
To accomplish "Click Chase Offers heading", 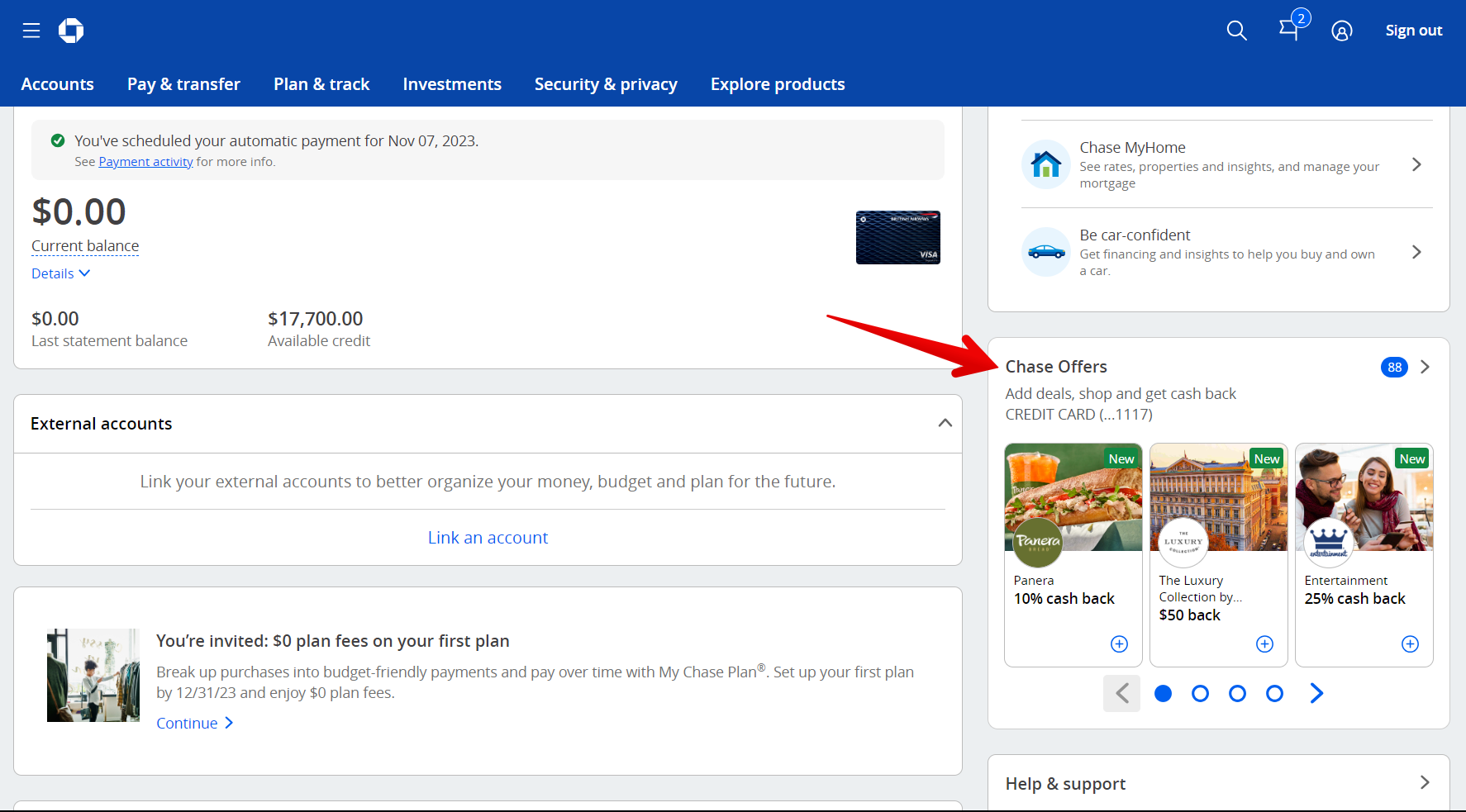I will tap(1056, 367).
